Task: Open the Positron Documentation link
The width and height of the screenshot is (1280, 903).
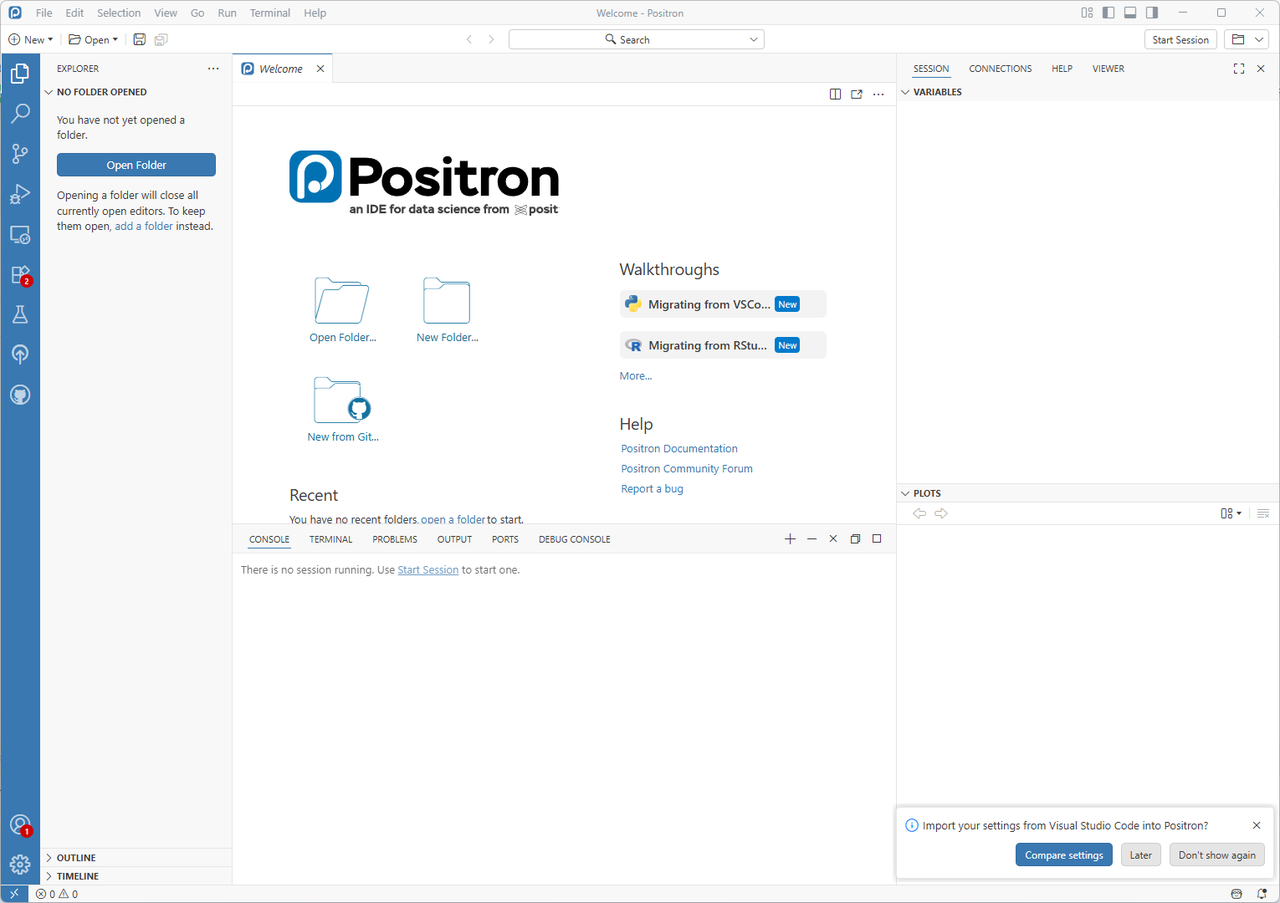Action: pyautogui.click(x=678, y=448)
